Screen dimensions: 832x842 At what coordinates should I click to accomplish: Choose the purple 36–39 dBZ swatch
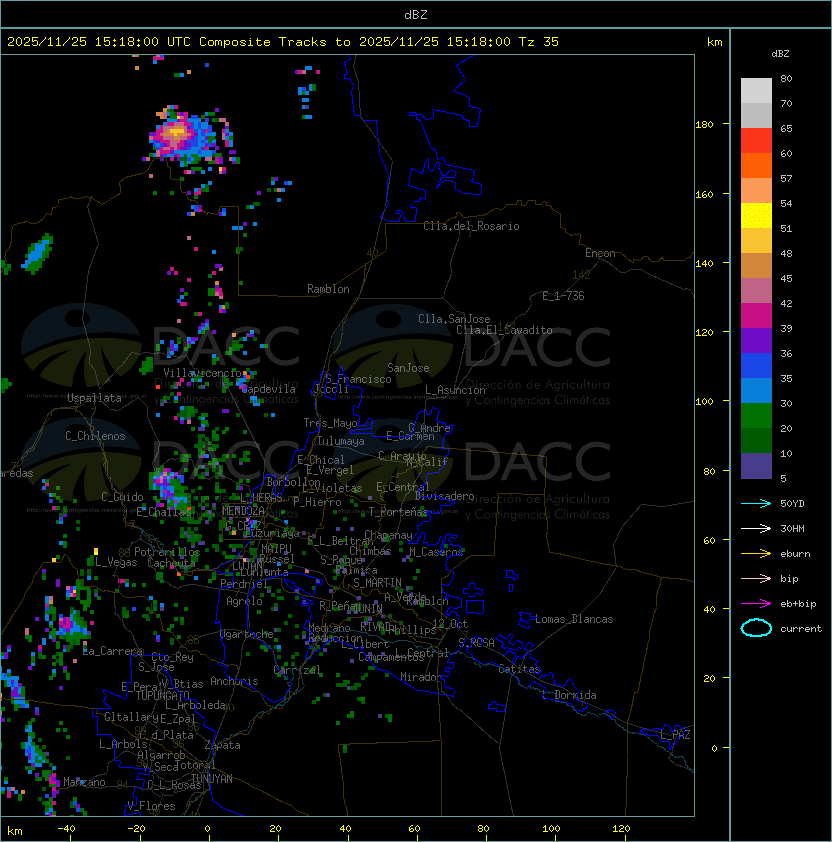756,340
